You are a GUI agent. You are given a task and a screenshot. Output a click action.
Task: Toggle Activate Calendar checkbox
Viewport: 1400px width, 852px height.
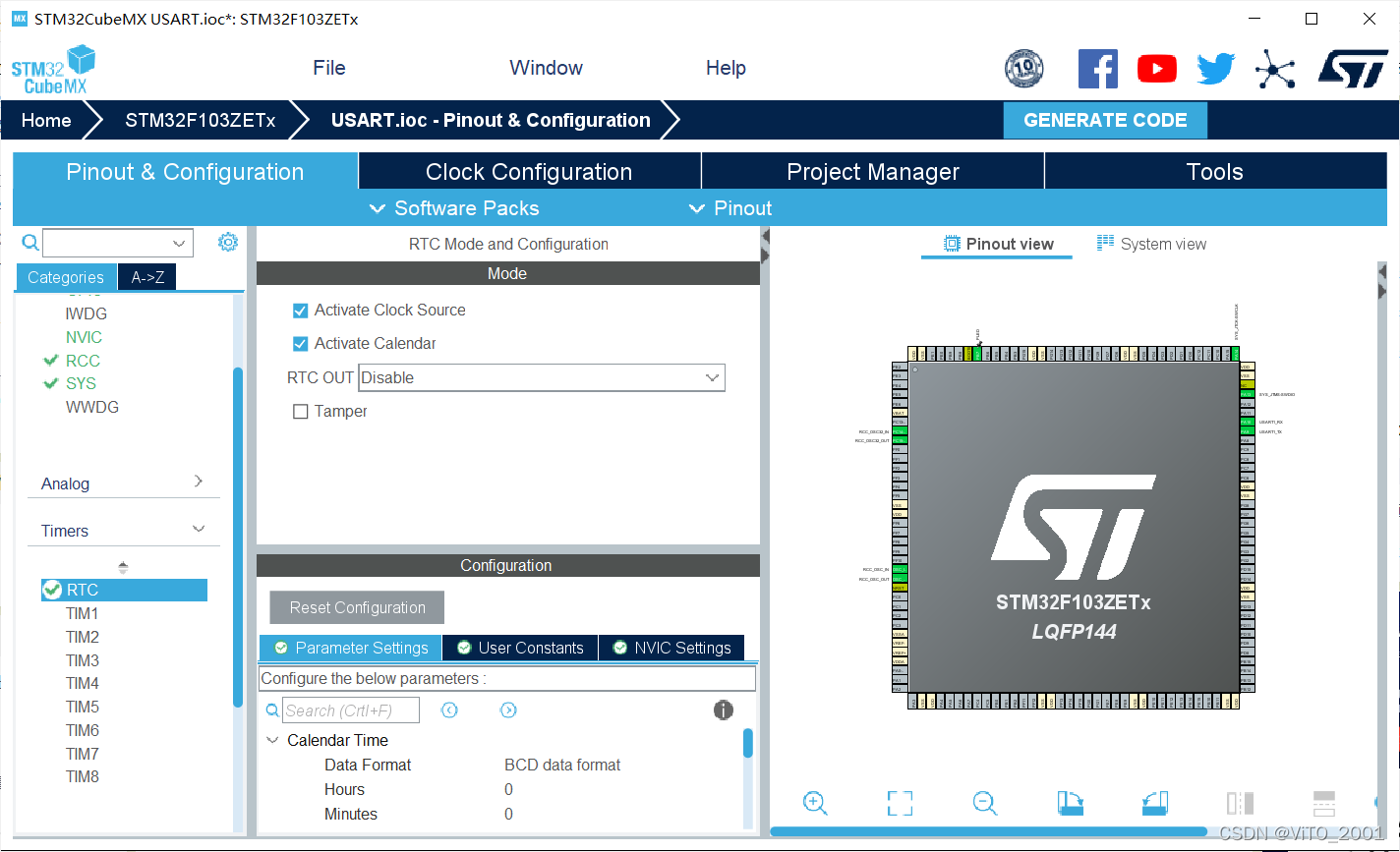click(x=301, y=344)
